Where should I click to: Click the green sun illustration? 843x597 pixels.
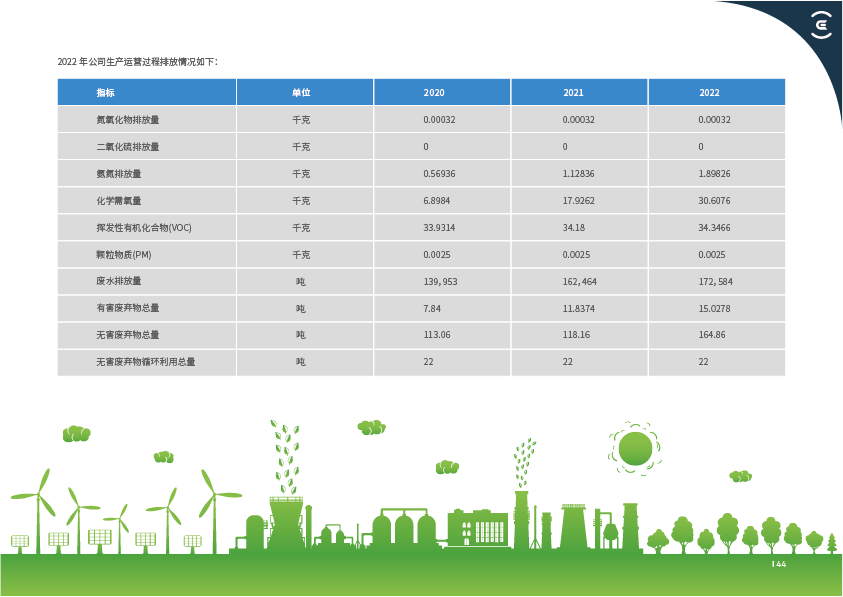pyautogui.click(x=635, y=449)
